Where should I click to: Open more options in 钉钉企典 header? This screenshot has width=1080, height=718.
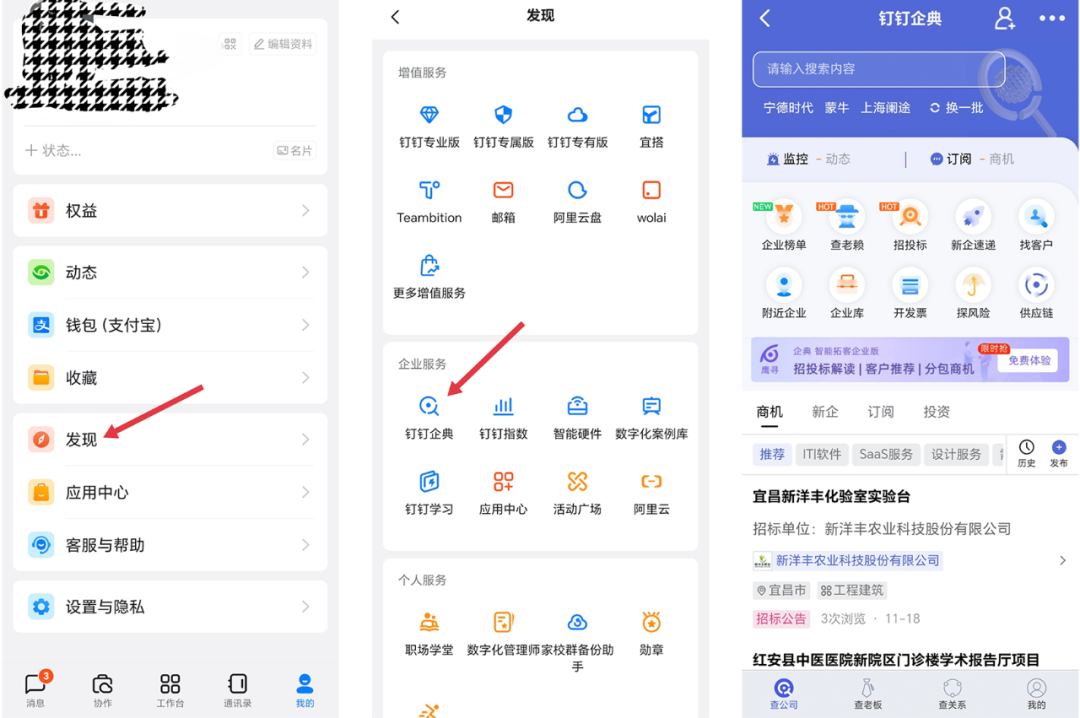[1052, 19]
